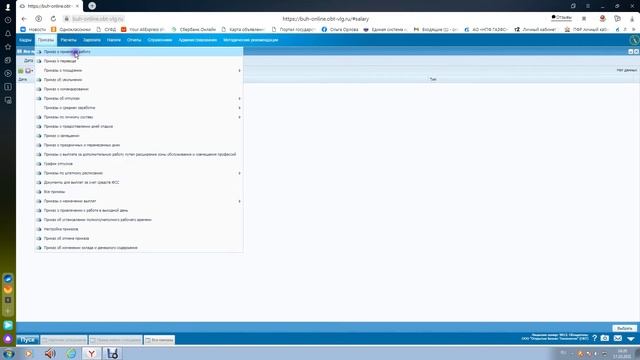640x360 pixels.
Task: Select Приказ об установлении неполного рабочего времени
Action: pos(139,220)
